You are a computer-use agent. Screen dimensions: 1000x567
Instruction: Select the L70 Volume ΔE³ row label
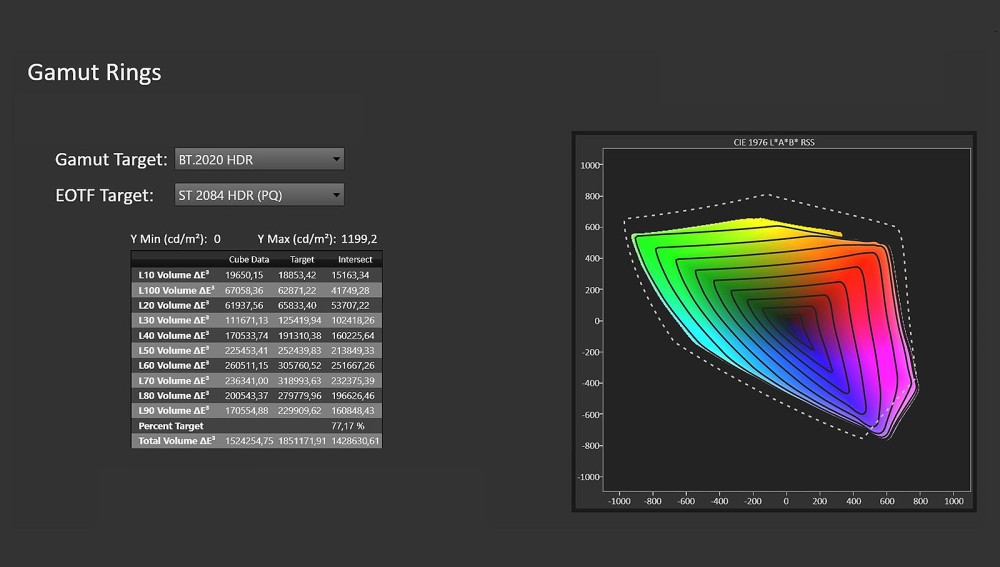173,381
